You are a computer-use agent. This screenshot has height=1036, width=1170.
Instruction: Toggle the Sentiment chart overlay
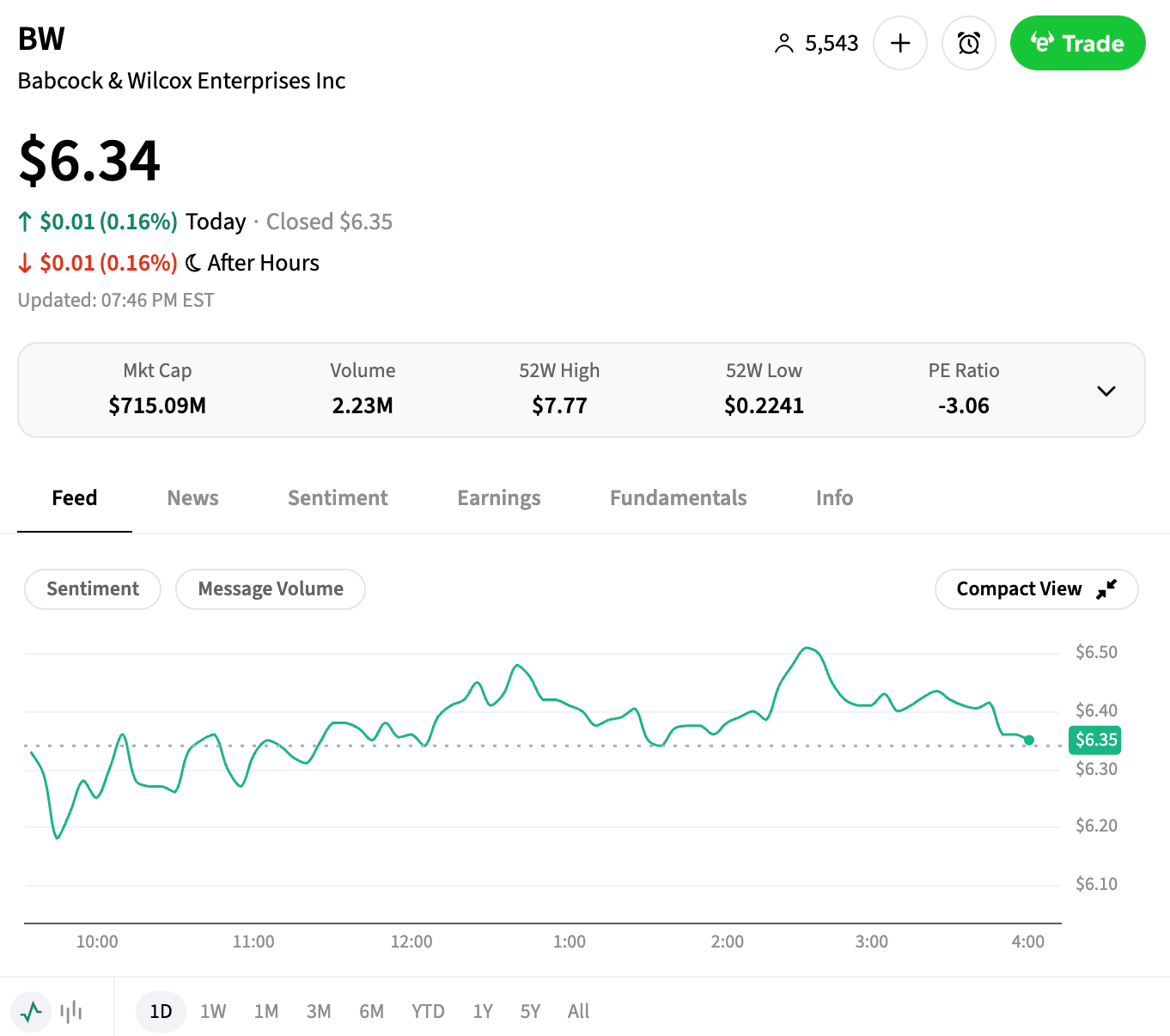pyautogui.click(x=93, y=589)
